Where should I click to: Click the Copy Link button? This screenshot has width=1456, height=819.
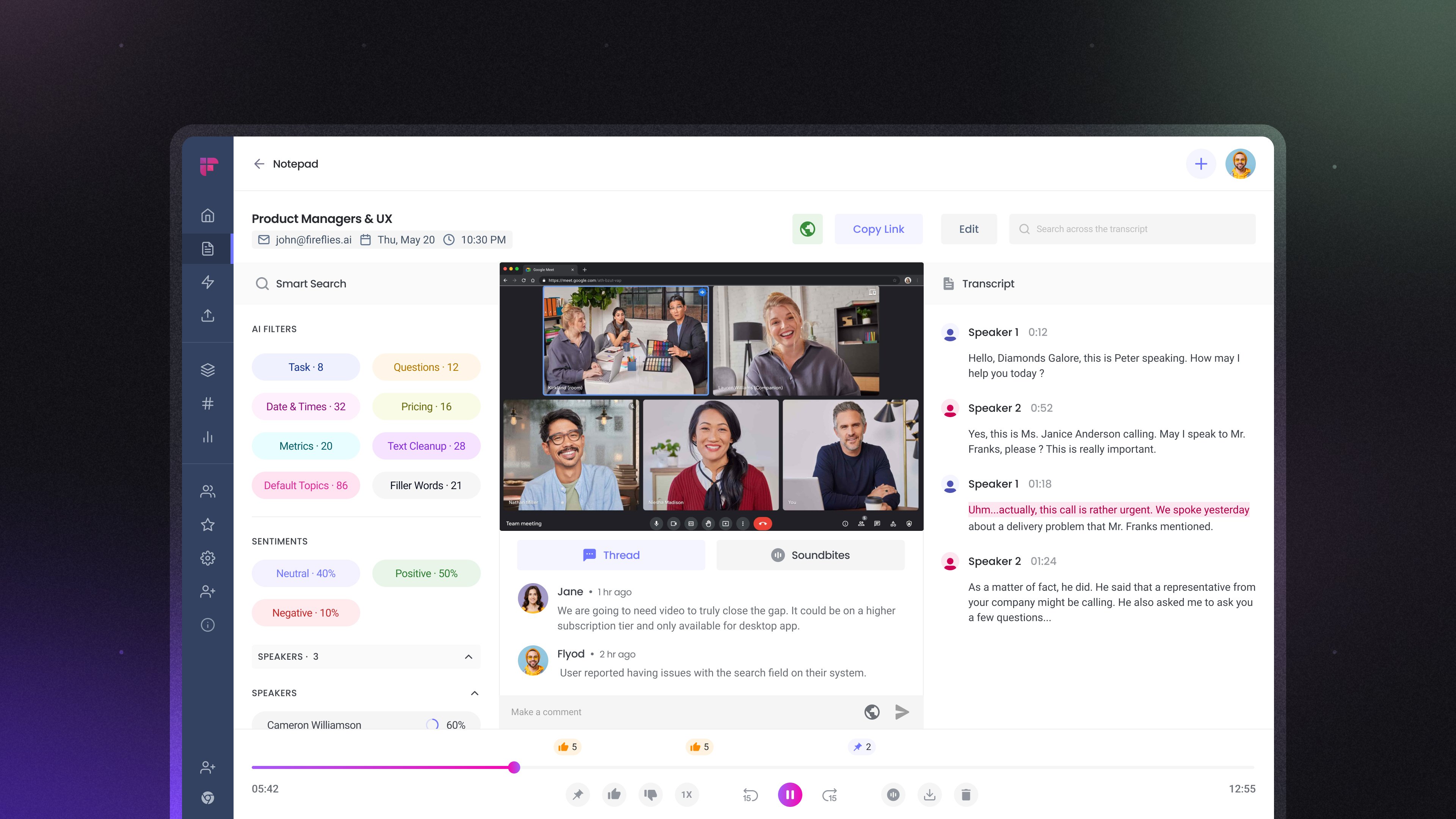[x=879, y=229]
